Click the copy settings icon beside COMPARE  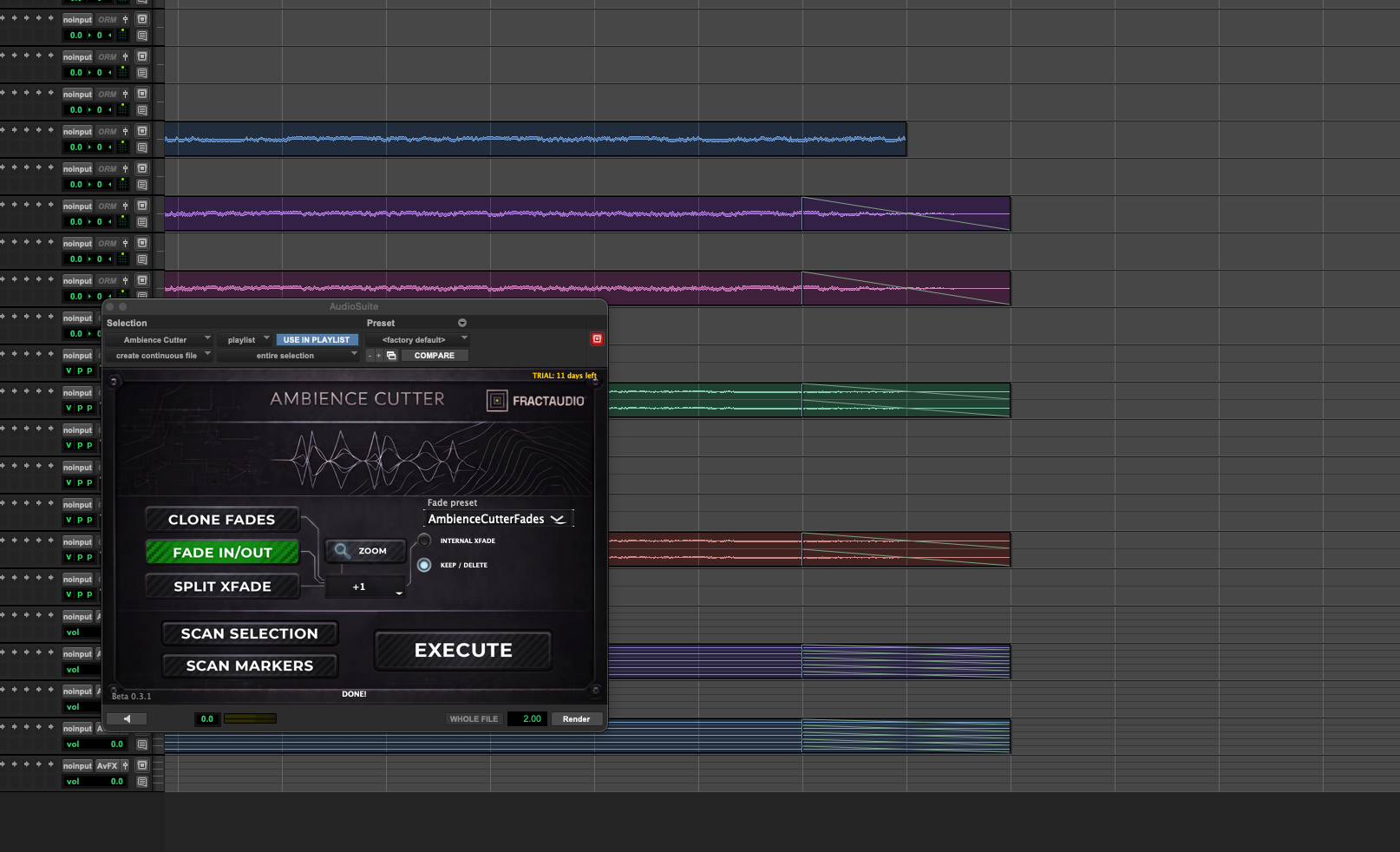pos(391,356)
